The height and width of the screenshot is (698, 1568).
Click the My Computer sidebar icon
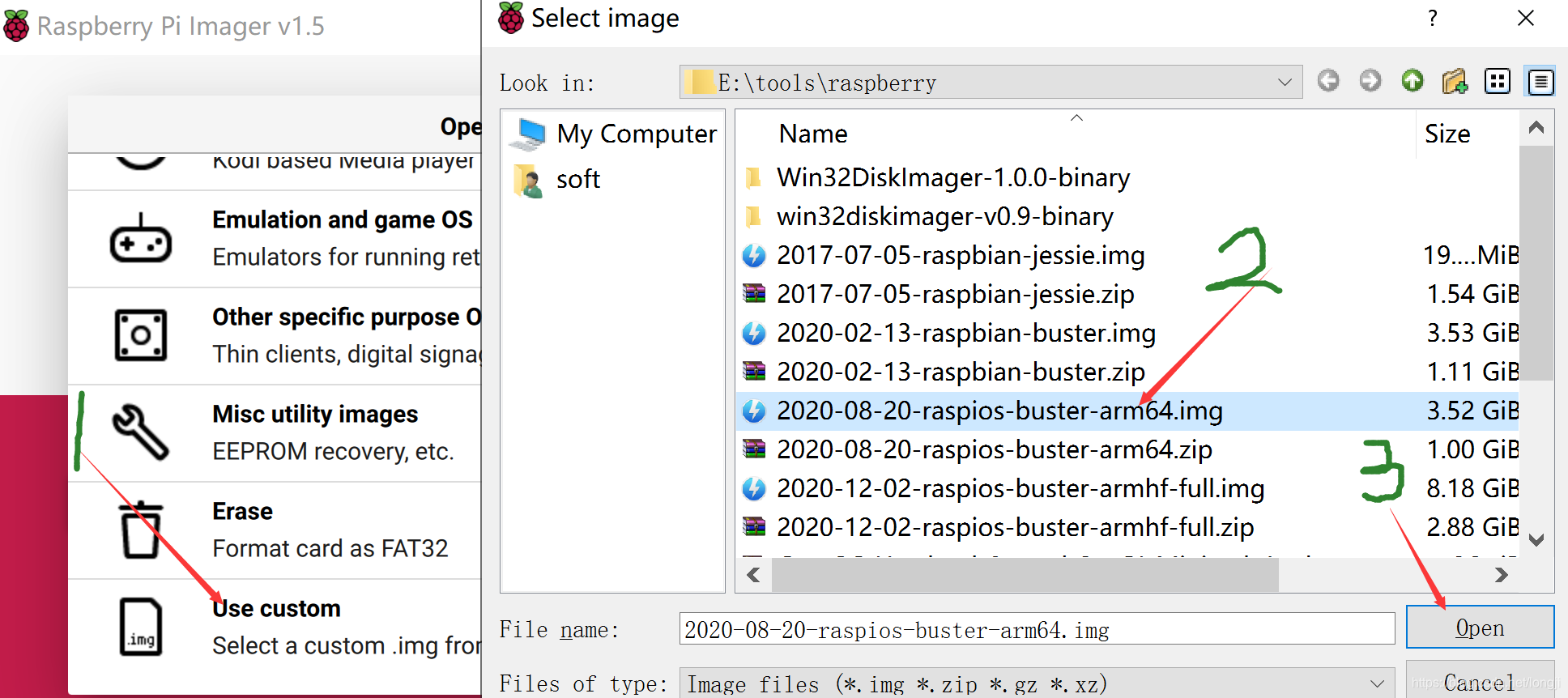click(x=528, y=134)
